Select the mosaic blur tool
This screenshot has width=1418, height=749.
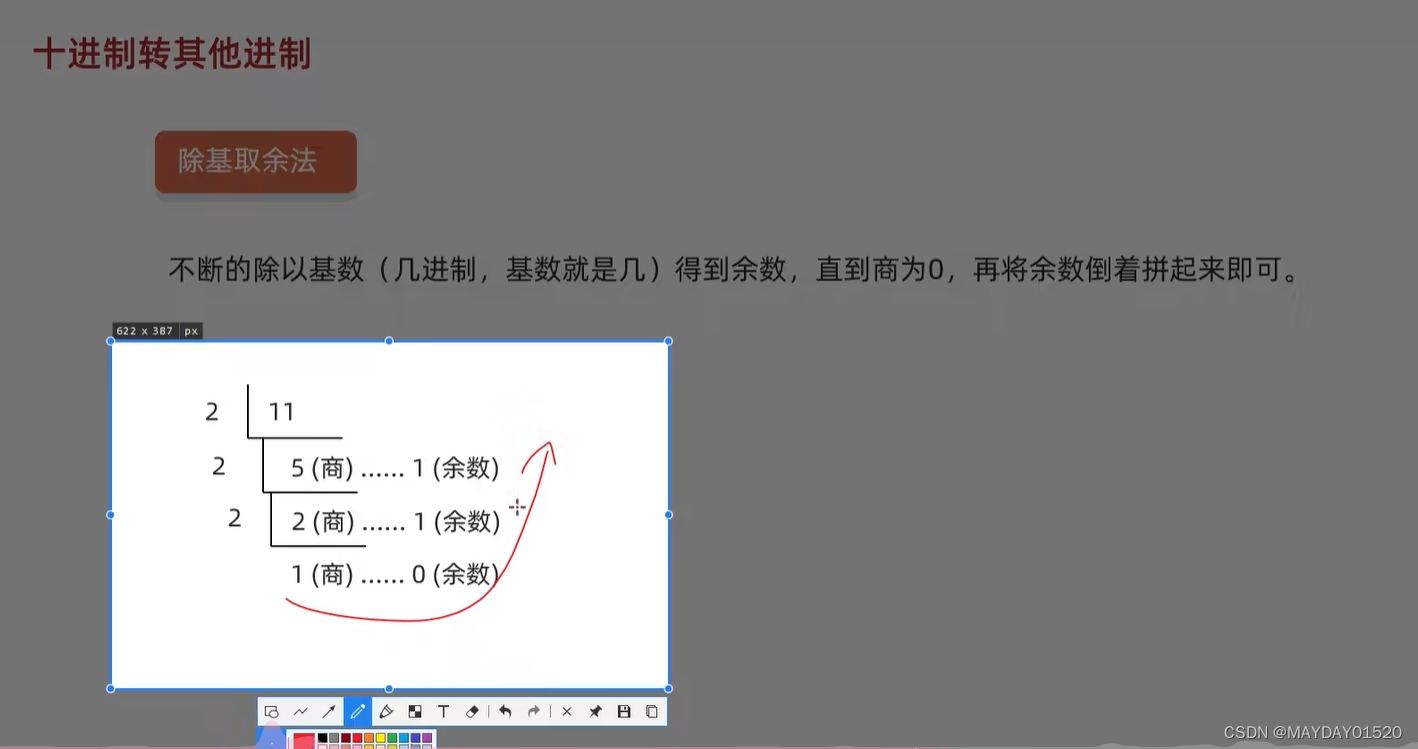coord(415,712)
